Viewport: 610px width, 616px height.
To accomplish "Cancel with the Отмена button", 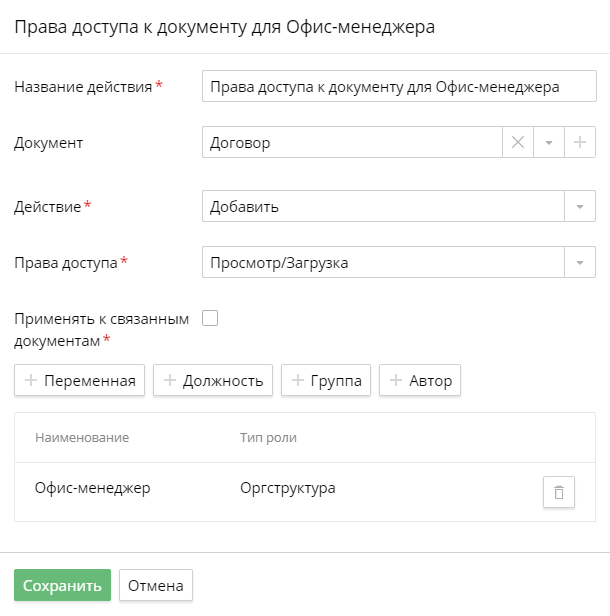I will click(x=156, y=585).
